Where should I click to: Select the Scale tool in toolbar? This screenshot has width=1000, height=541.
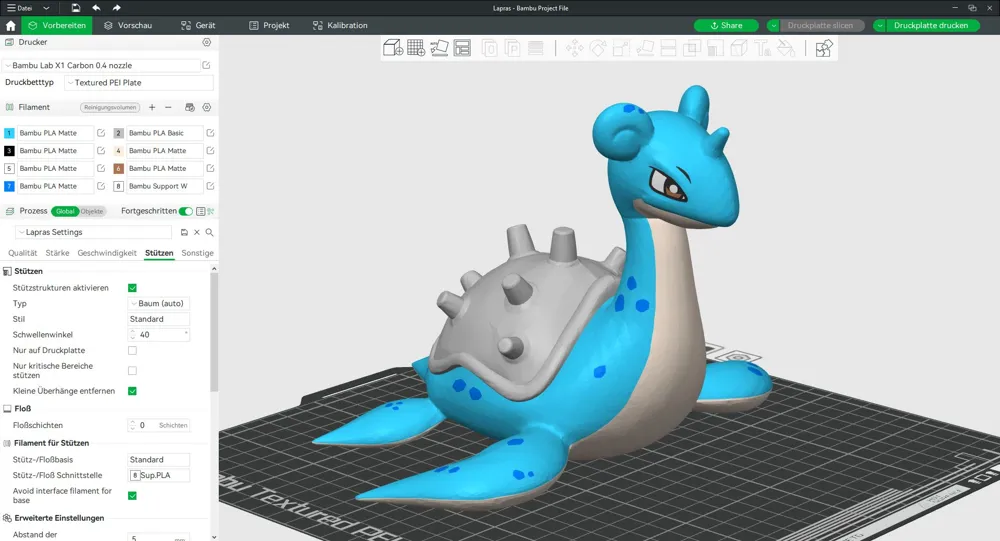(x=621, y=48)
